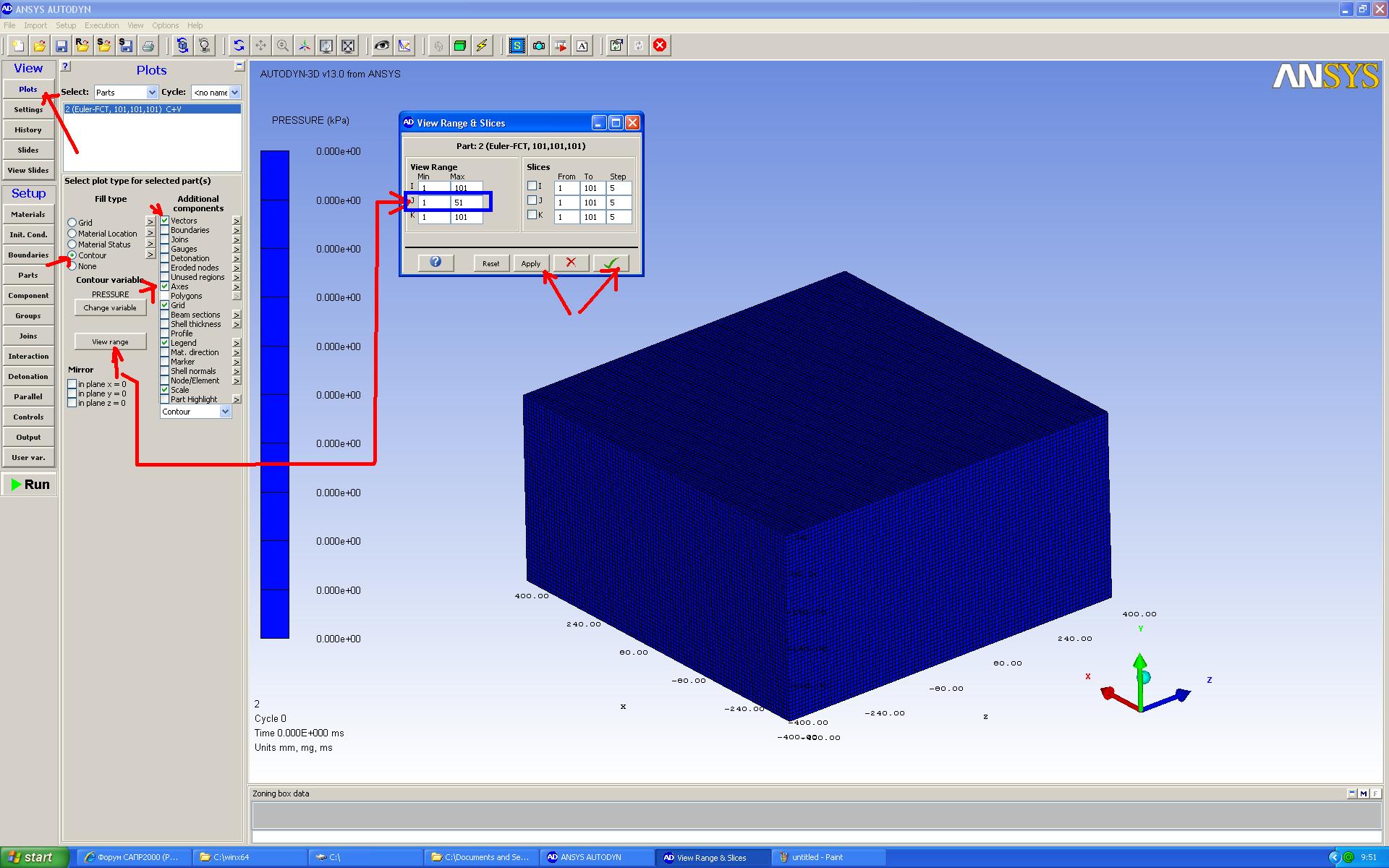The image size is (1389, 868).
Task: Open the Execution menu
Action: [x=102, y=25]
